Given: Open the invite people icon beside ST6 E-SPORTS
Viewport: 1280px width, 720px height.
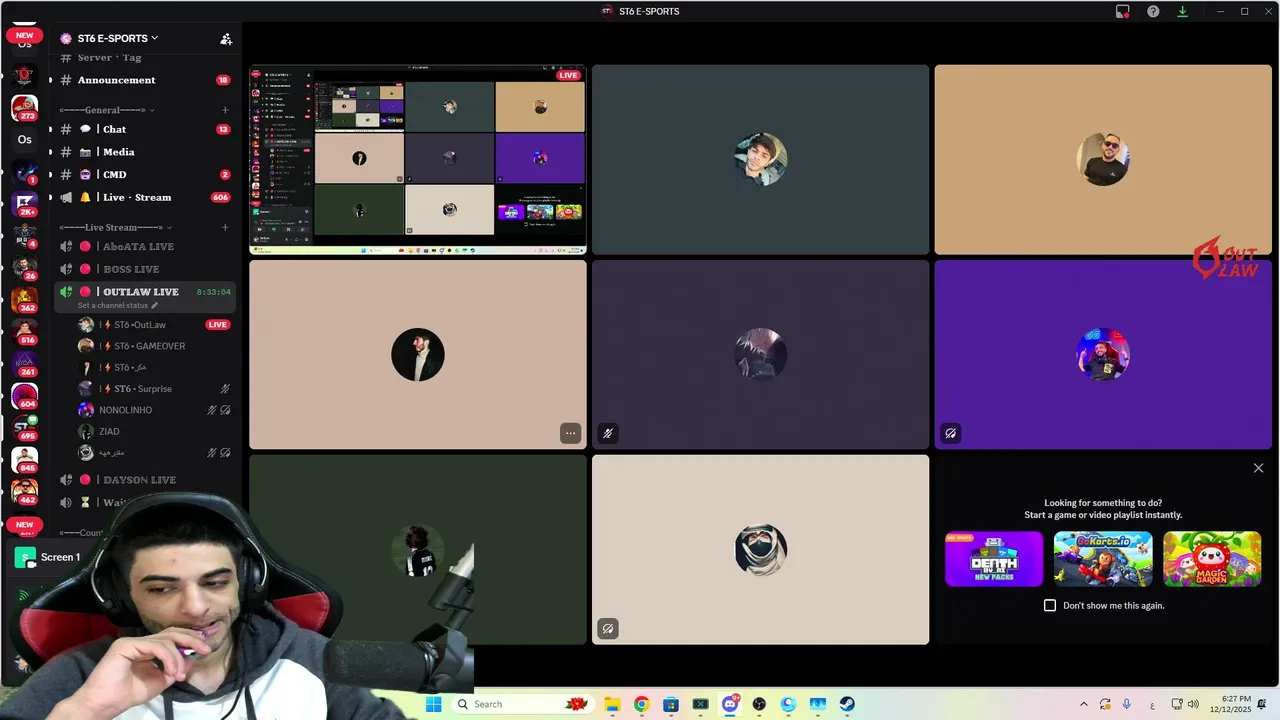Looking at the screenshot, I should 226,39.
